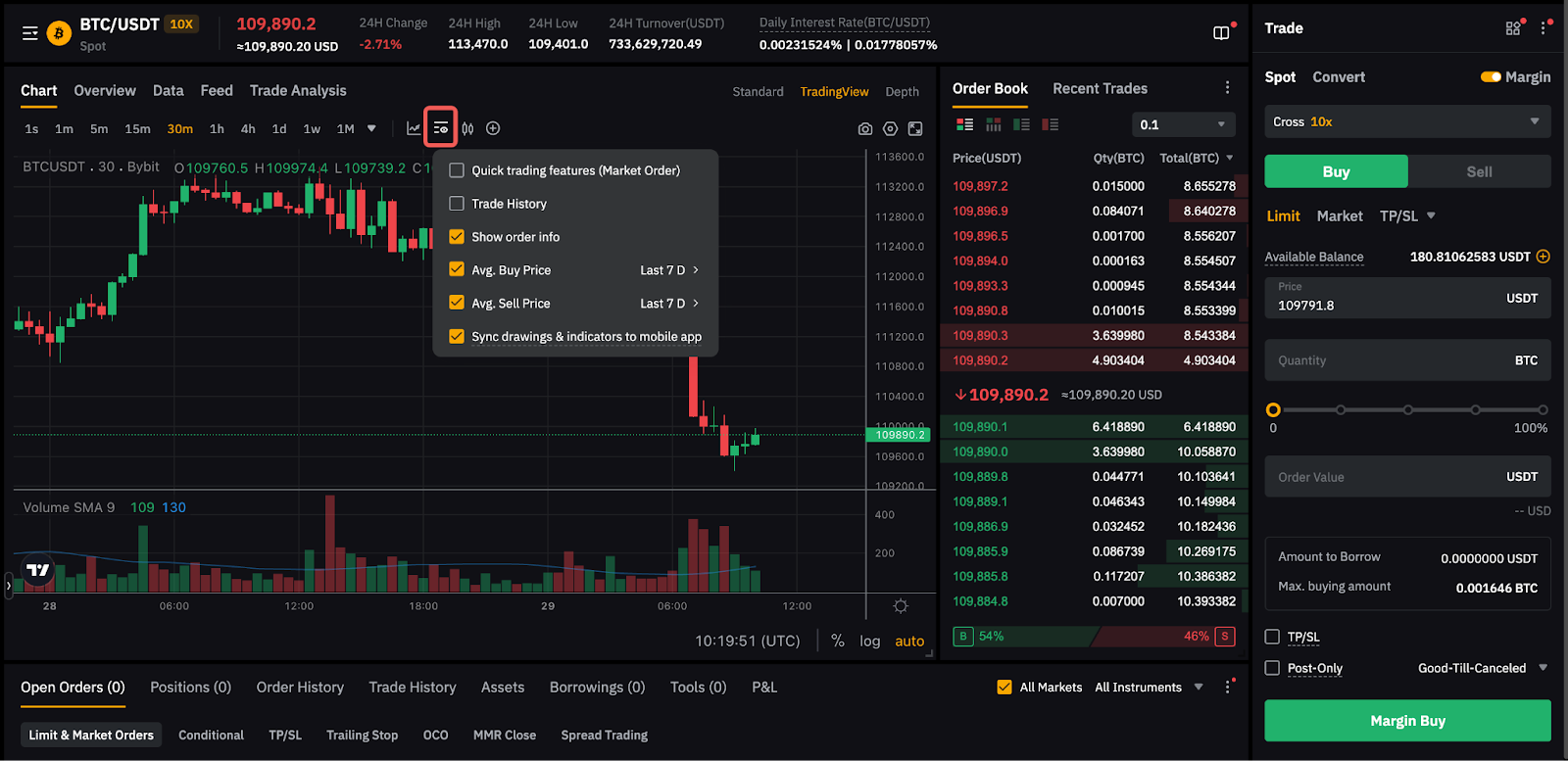Open the Good-Till-Canceled dropdown

1482,668
